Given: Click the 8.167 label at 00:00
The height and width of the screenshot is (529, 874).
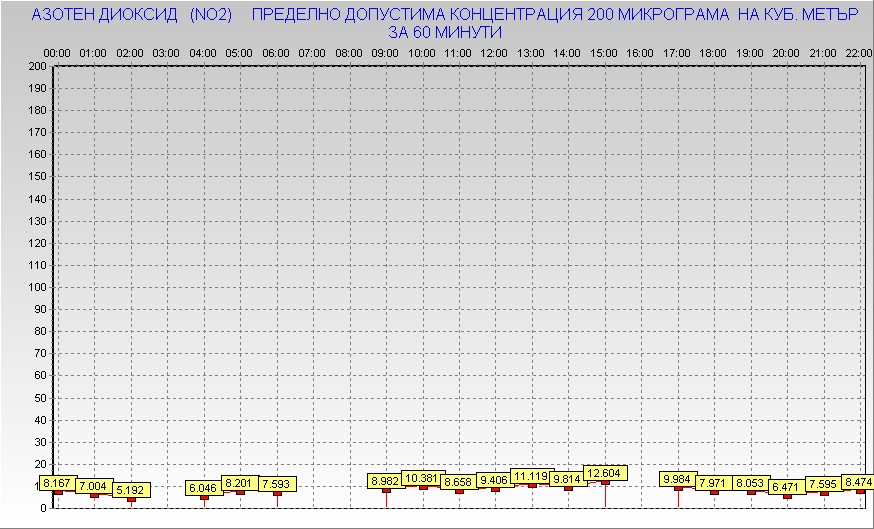Looking at the screenshot, I should 57,483.
